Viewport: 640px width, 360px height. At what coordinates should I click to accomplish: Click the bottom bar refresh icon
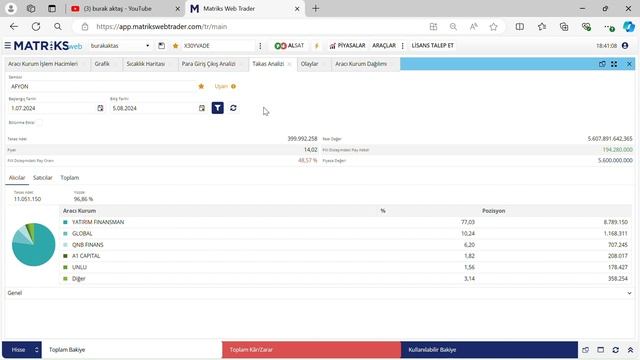[616, 350]
